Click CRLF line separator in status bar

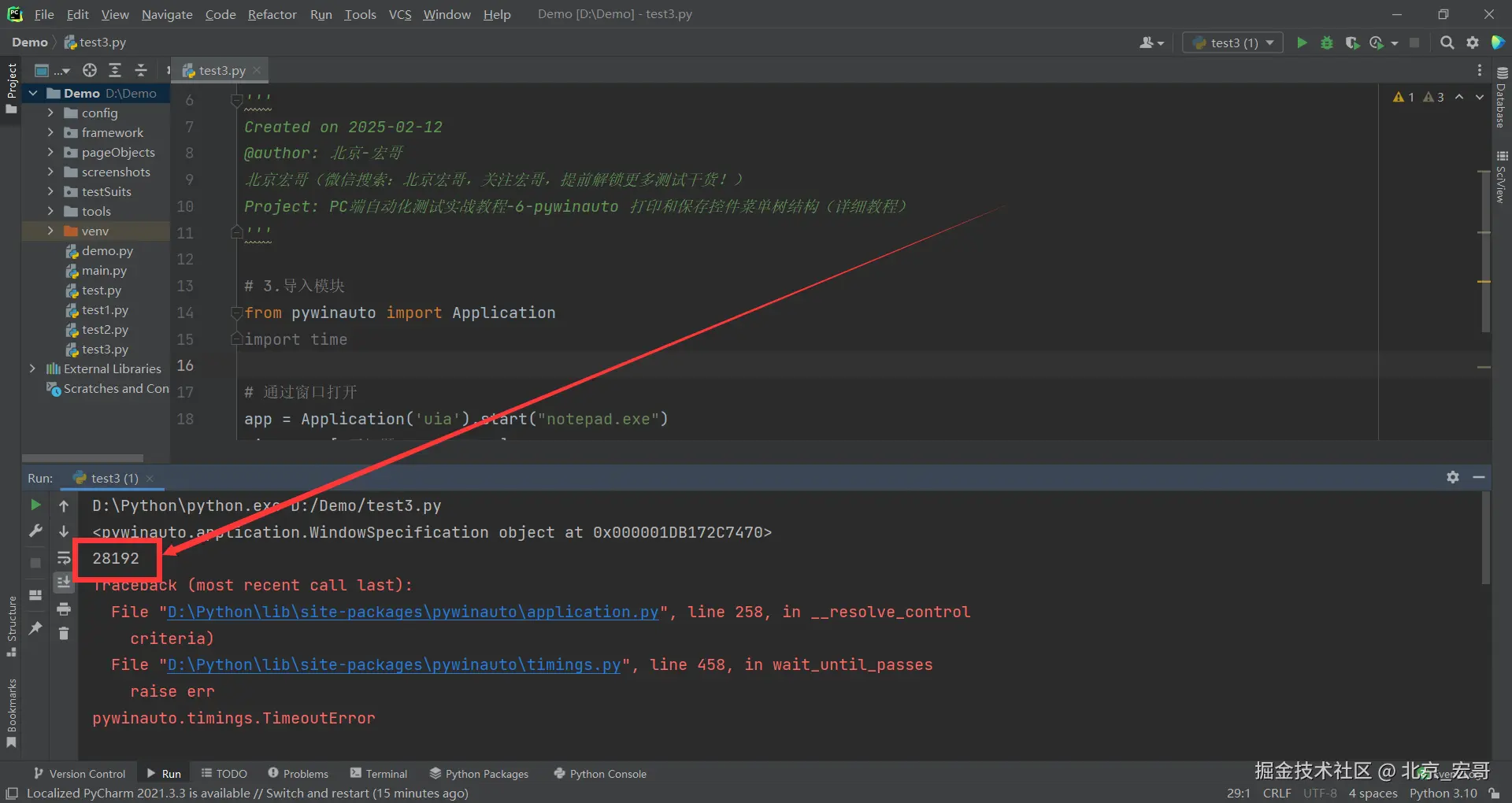tap(1277, 793)
